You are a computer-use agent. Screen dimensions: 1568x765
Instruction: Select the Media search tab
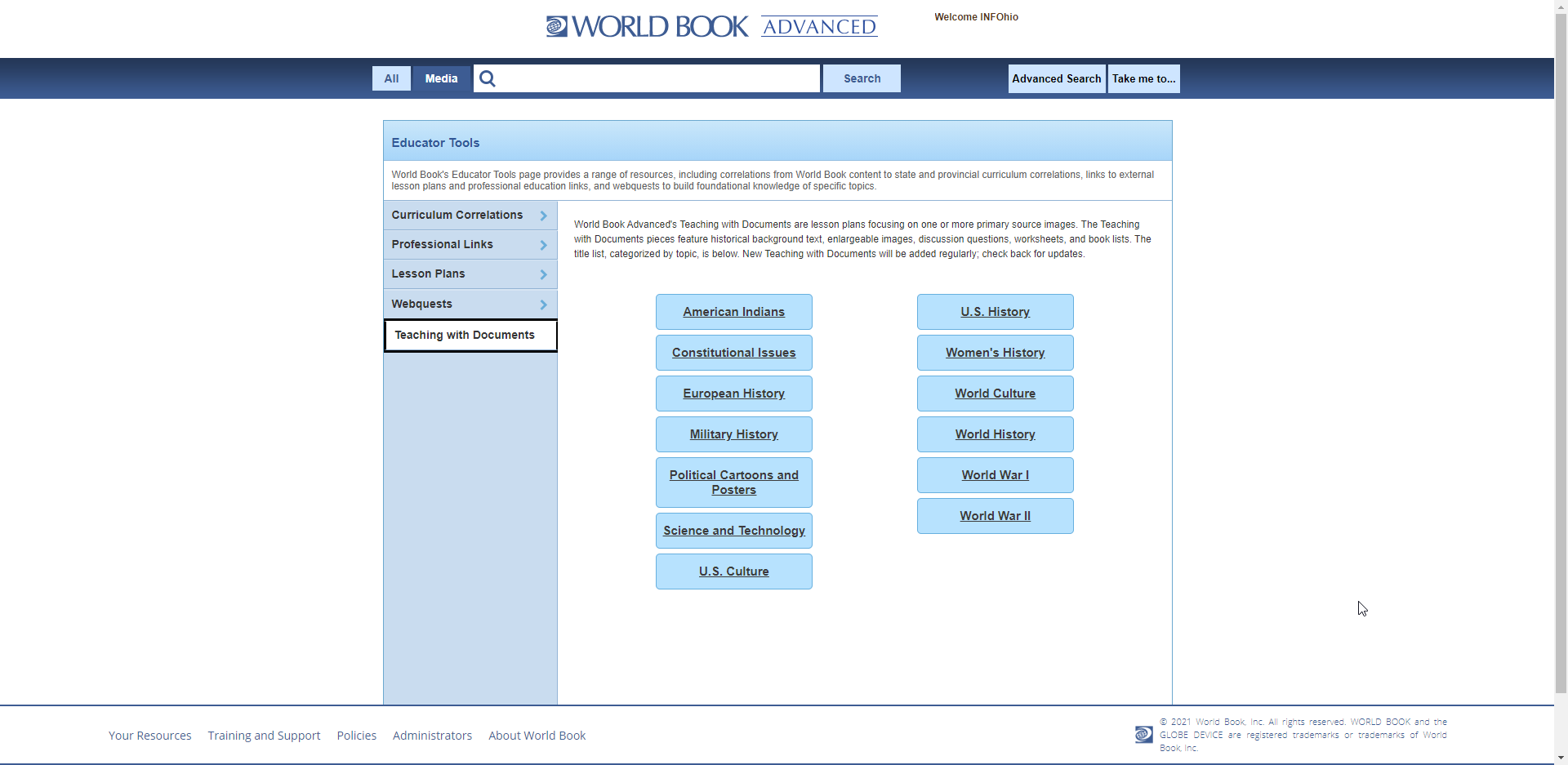point(441,78)
